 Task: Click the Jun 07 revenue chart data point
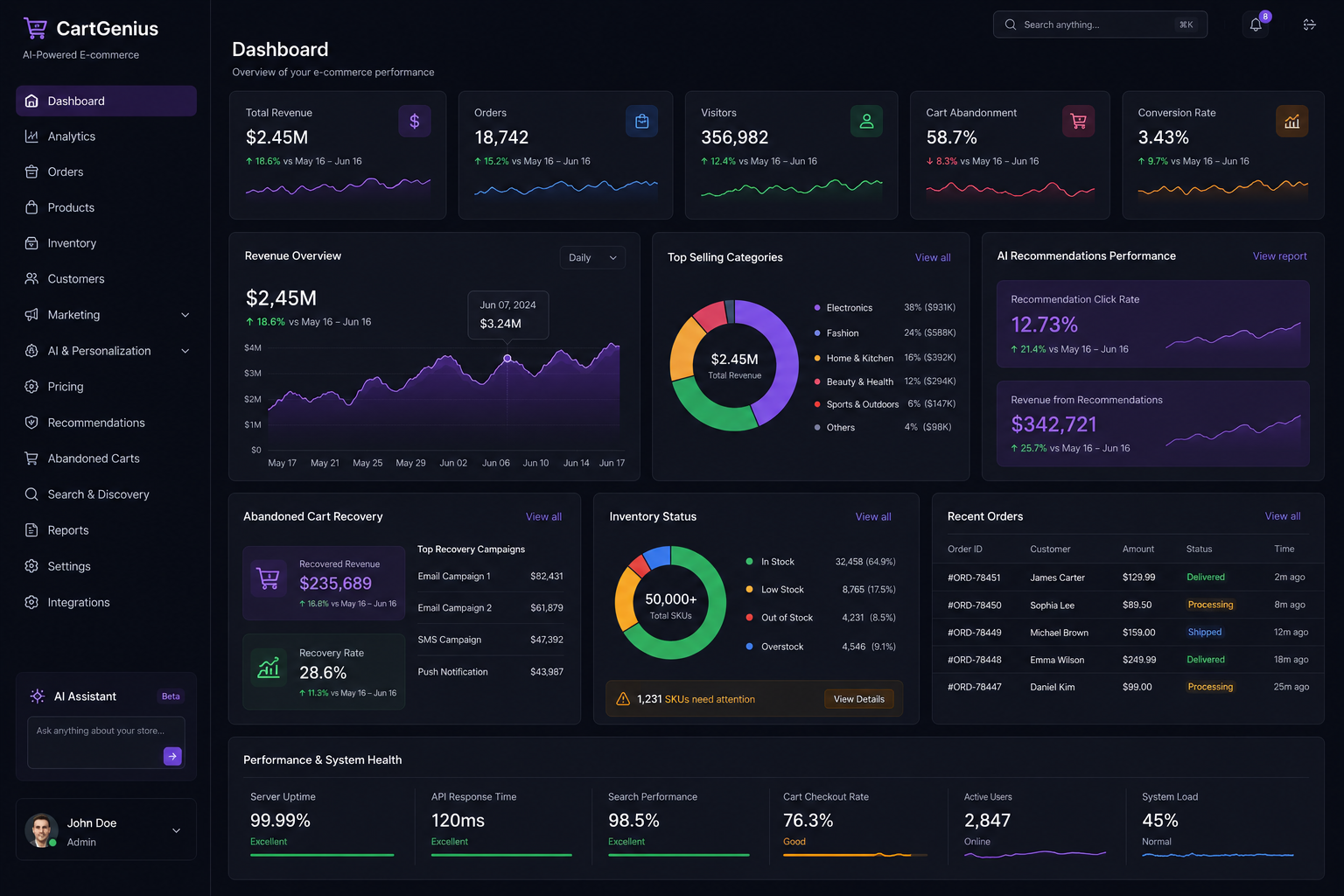pos(507,359)
